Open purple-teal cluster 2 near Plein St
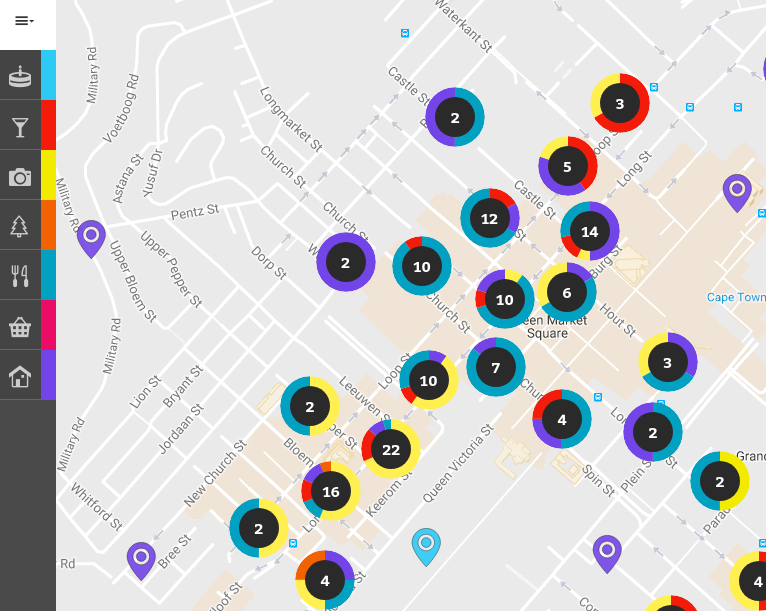767x611 pixels. tap(653, 432)
